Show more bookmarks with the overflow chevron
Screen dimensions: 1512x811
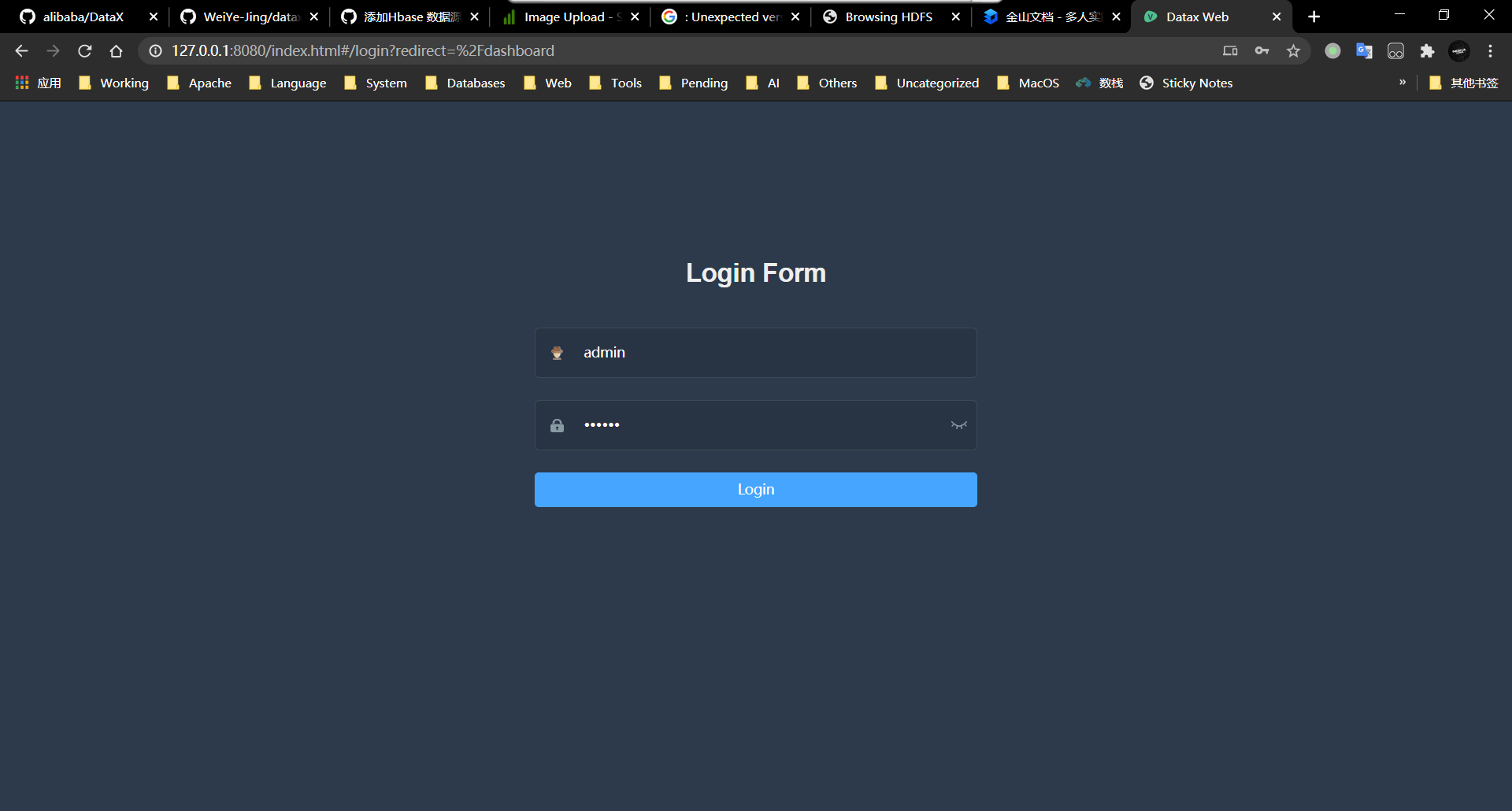pos(1403,82)
